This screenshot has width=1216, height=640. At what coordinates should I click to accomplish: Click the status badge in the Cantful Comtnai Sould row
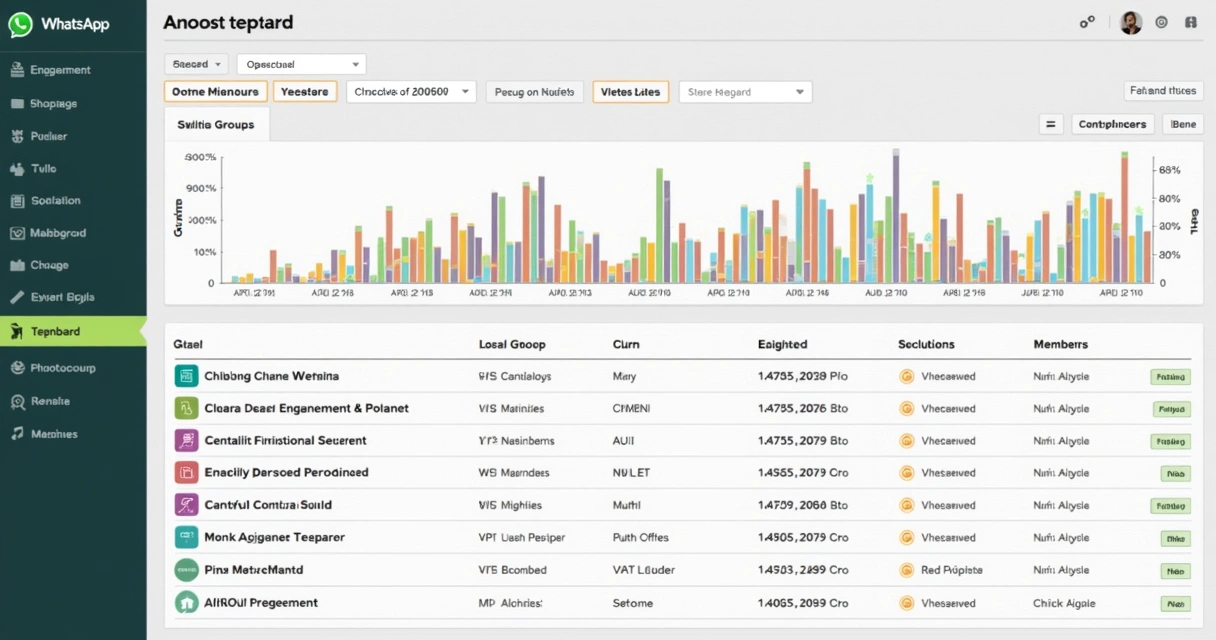pyautogui.click(x=1170, y=506)
